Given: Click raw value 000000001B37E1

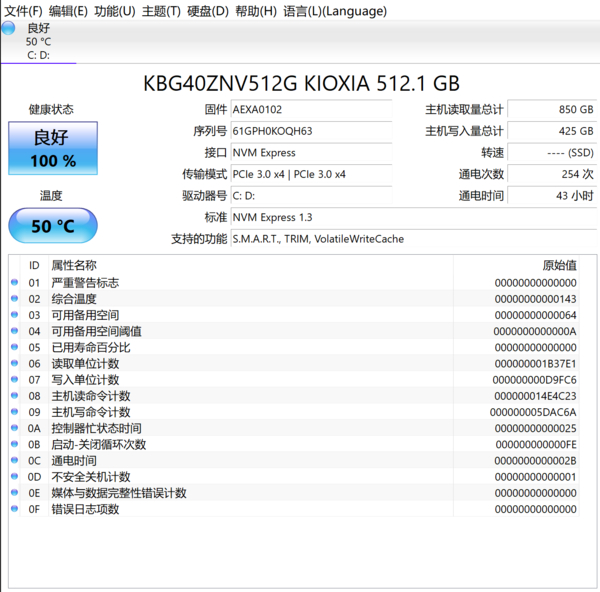Looking at the screenshot, I should (x=535, y=364).
